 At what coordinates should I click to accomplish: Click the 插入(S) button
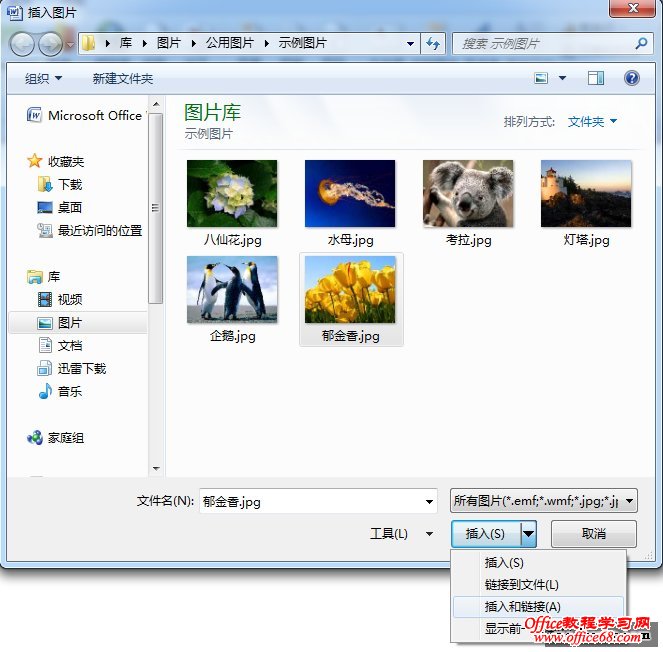[x=485, y=534]
